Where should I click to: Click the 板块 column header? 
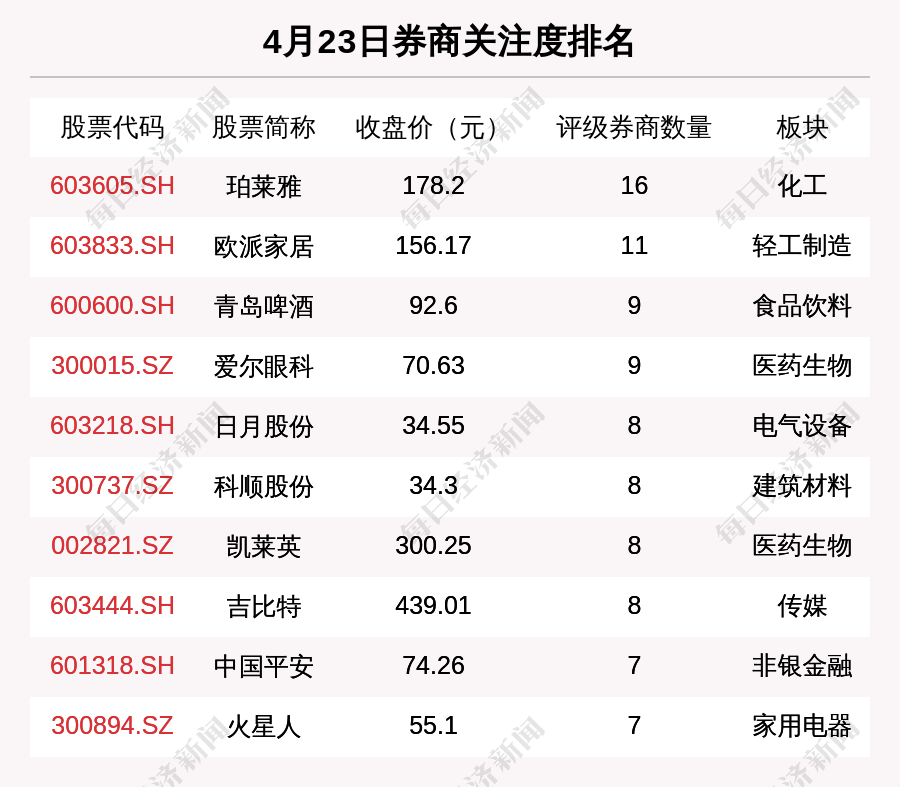point(802,127)
